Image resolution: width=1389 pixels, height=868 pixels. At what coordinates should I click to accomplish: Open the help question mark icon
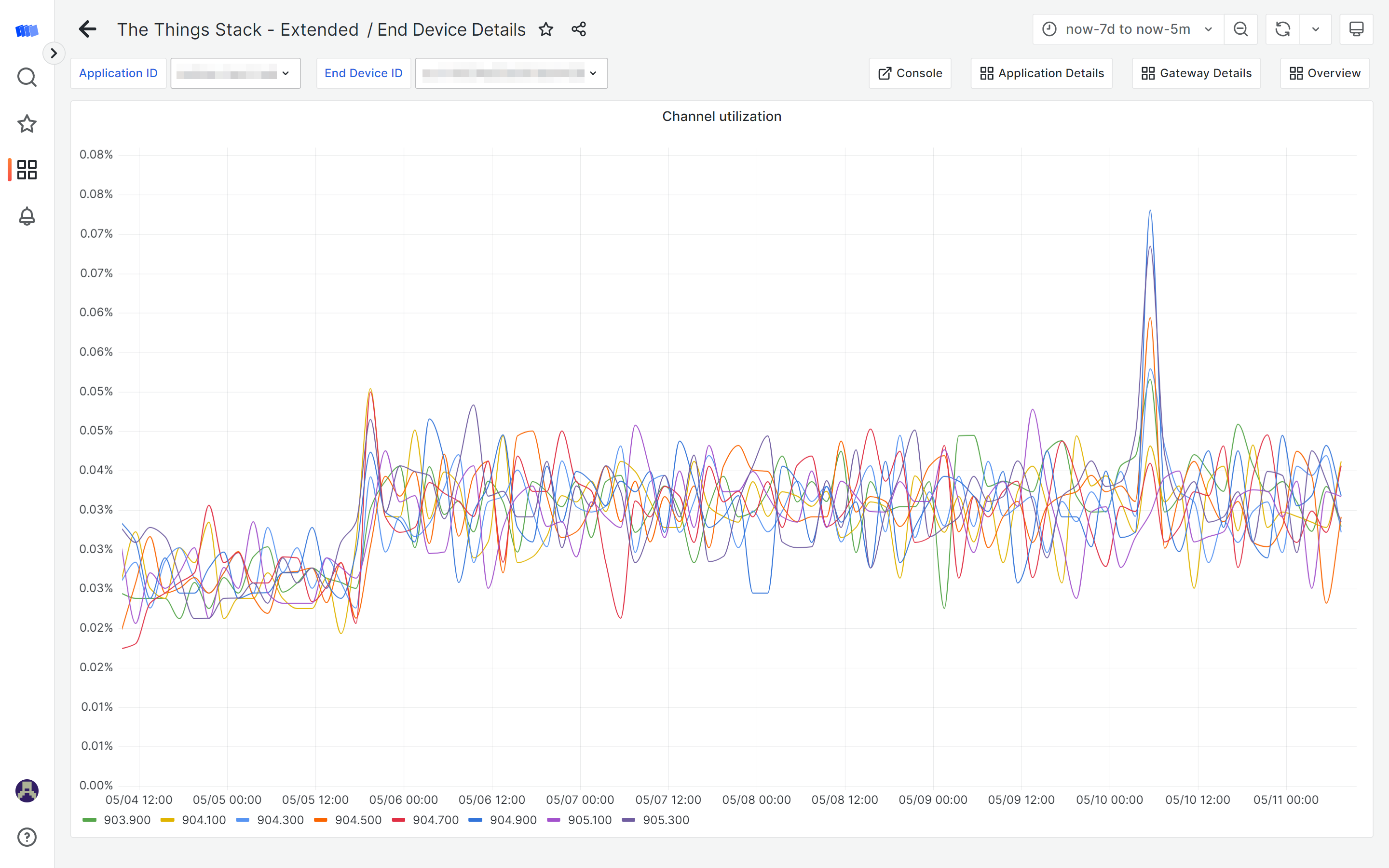tap(27, 837)
